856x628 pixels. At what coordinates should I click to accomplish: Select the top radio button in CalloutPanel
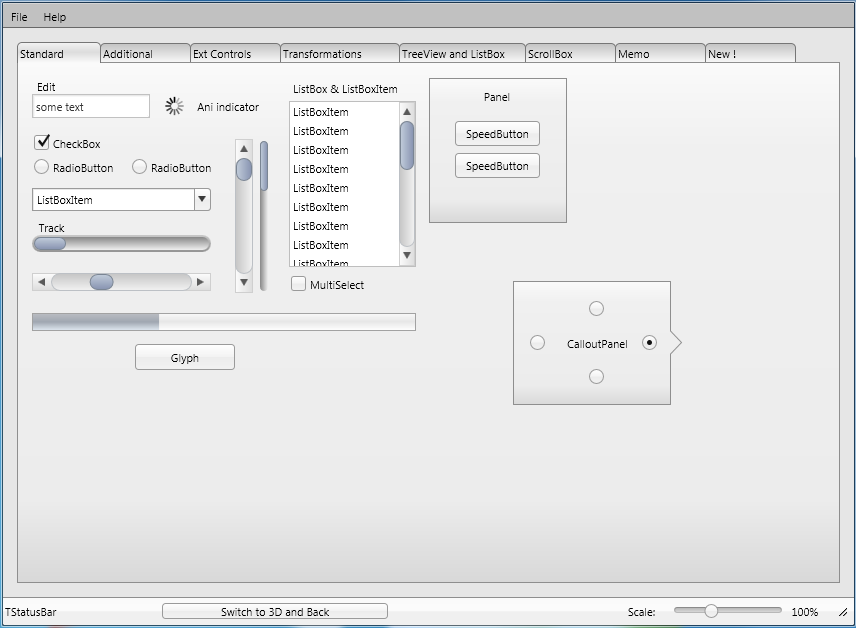click(596, 309)
